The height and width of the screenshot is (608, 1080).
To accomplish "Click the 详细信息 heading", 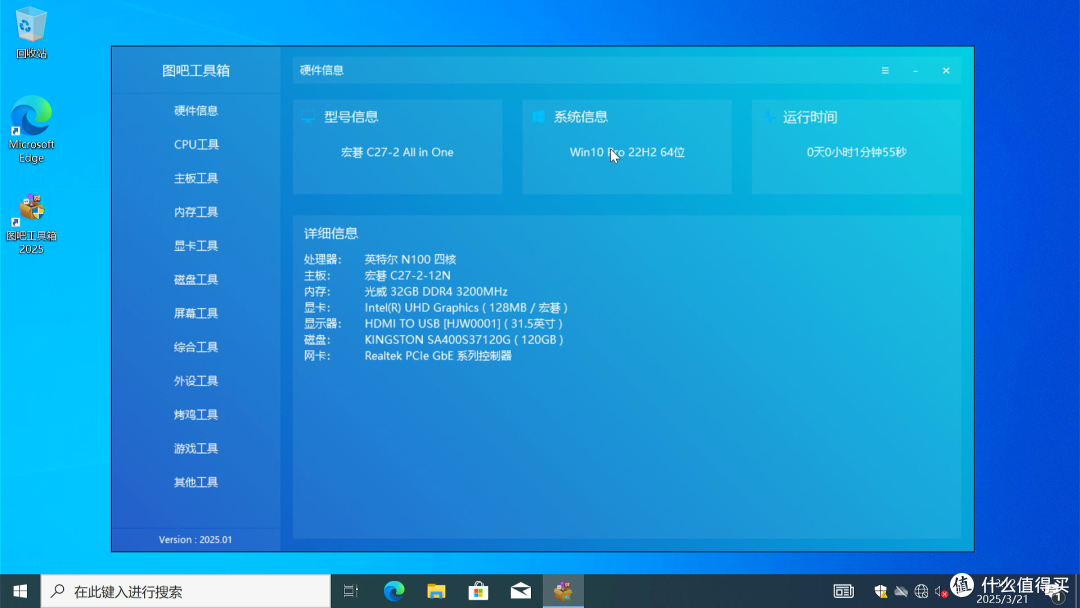I will pos(331,233).
